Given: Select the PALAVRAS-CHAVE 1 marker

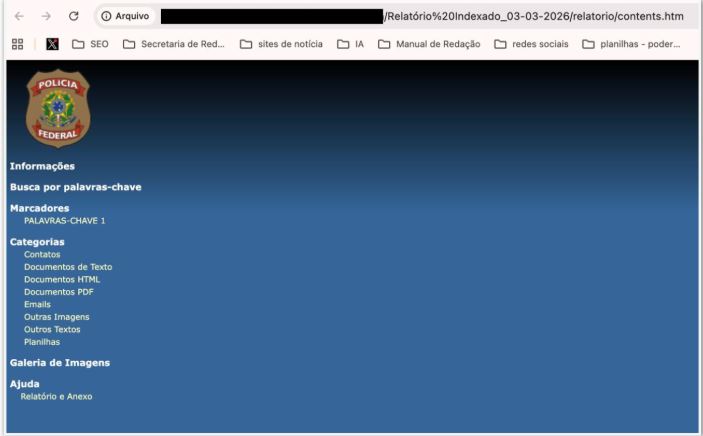Looking at the screenshot, I should 64,220.
